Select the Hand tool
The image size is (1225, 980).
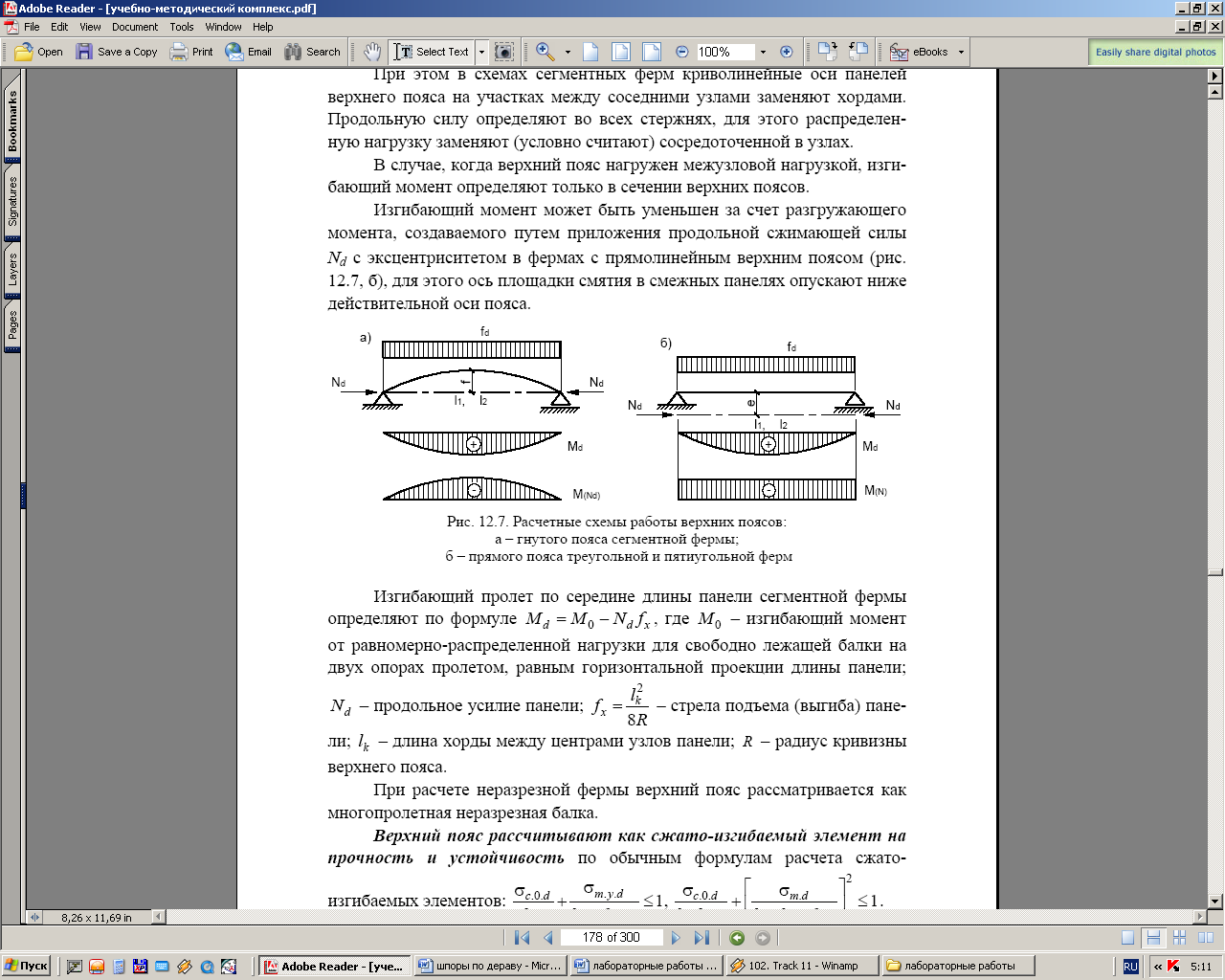pyautogui.click(x=372, y=52)
